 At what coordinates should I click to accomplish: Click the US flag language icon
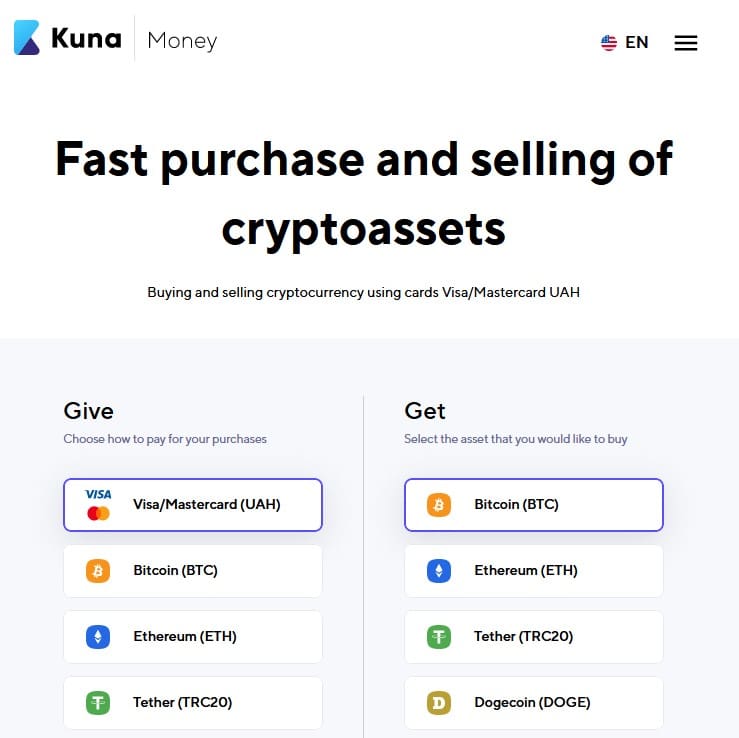point(608,42)
